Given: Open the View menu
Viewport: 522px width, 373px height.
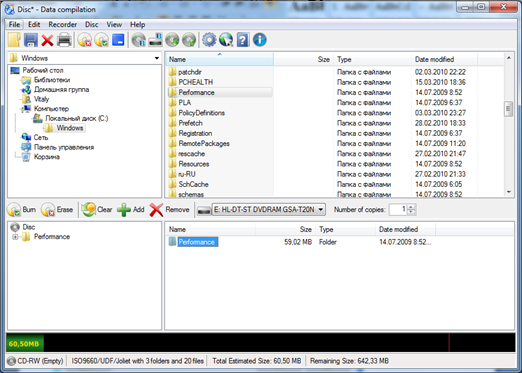Looking at the screenshot, I should [114, 25].
